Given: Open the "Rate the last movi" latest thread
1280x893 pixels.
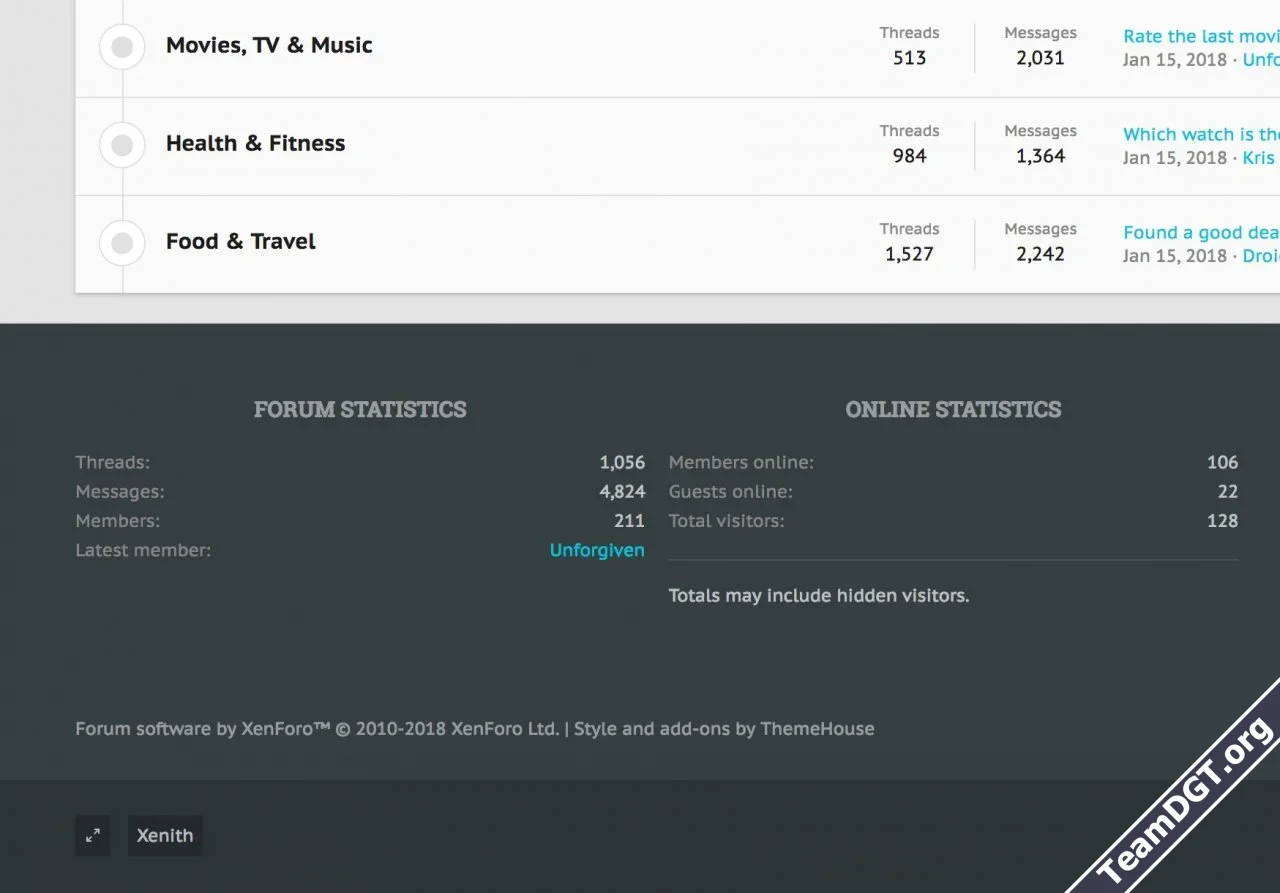Looking at the screenshot, I should (1200, 36).
